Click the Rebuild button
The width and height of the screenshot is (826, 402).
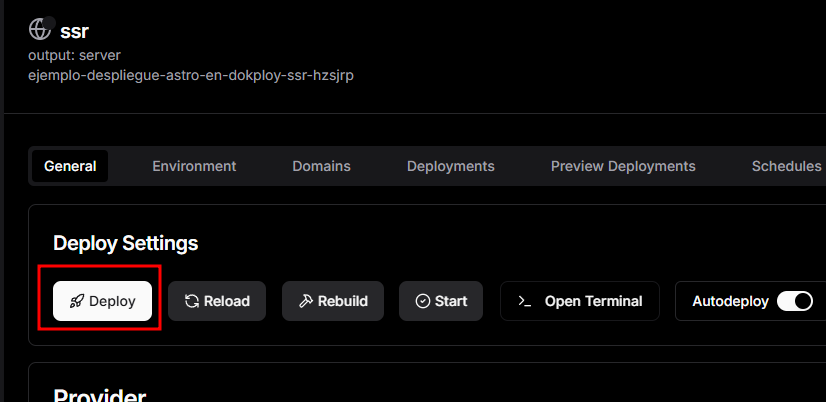coord(333,301)
